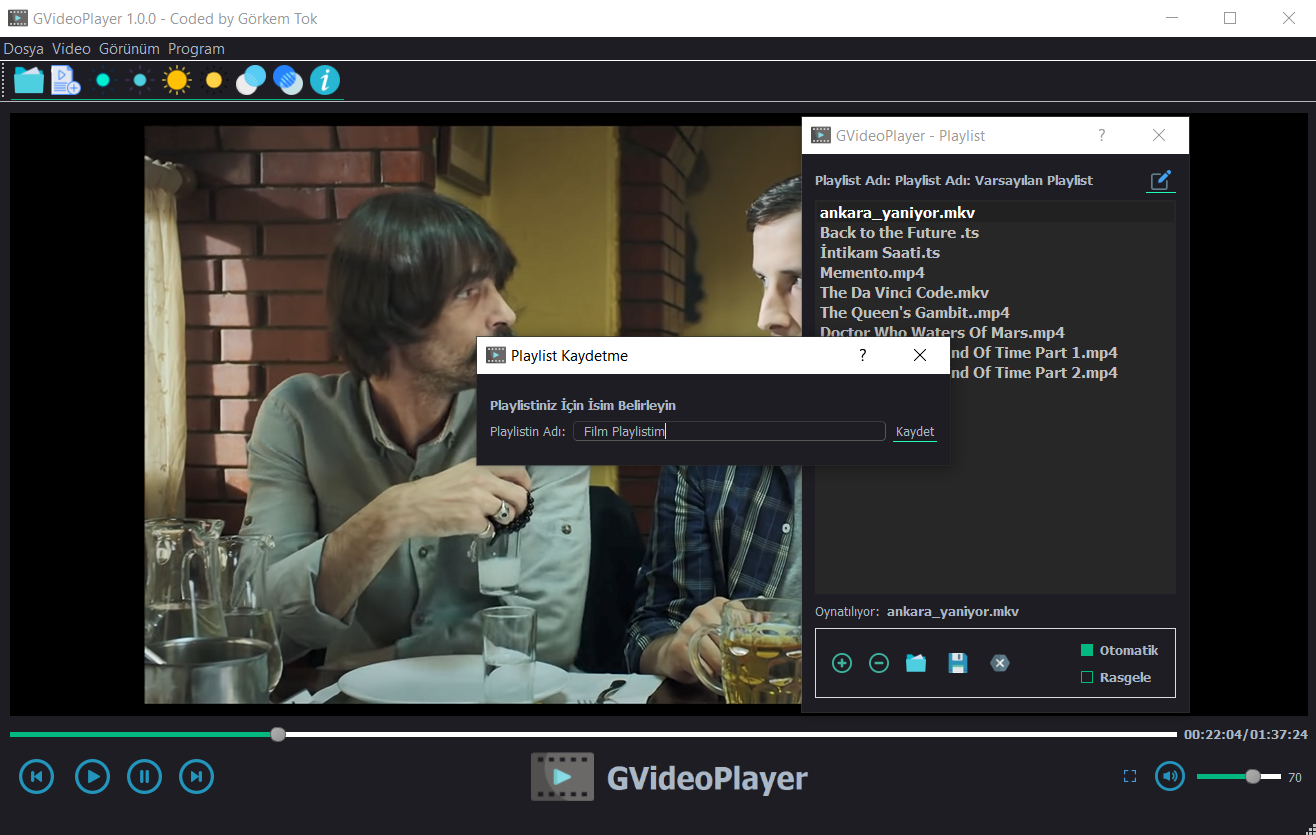Remove a video using the minus icon

coord(878,662)
